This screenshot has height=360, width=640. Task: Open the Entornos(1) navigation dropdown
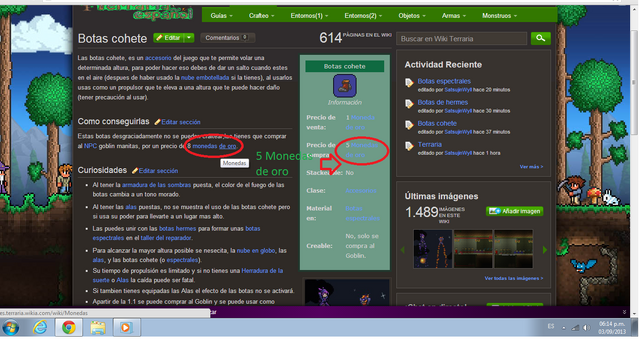point(309,16)
